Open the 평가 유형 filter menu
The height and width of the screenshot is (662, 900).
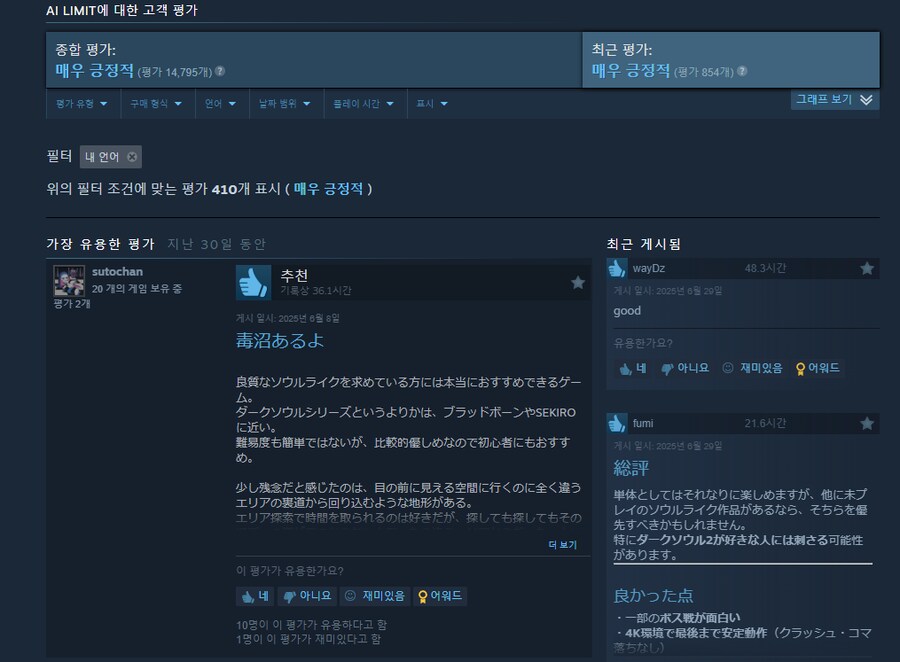(x=82, y=103)
